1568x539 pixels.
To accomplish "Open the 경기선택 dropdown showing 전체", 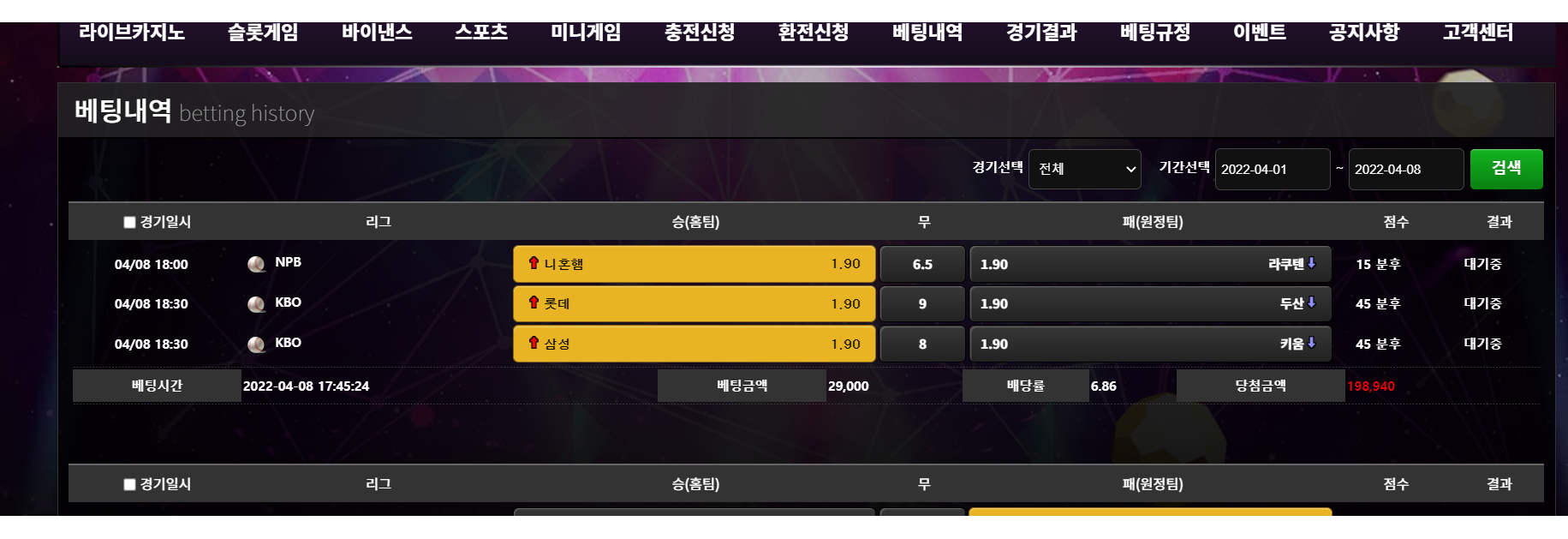I will tap(1085, 169).
